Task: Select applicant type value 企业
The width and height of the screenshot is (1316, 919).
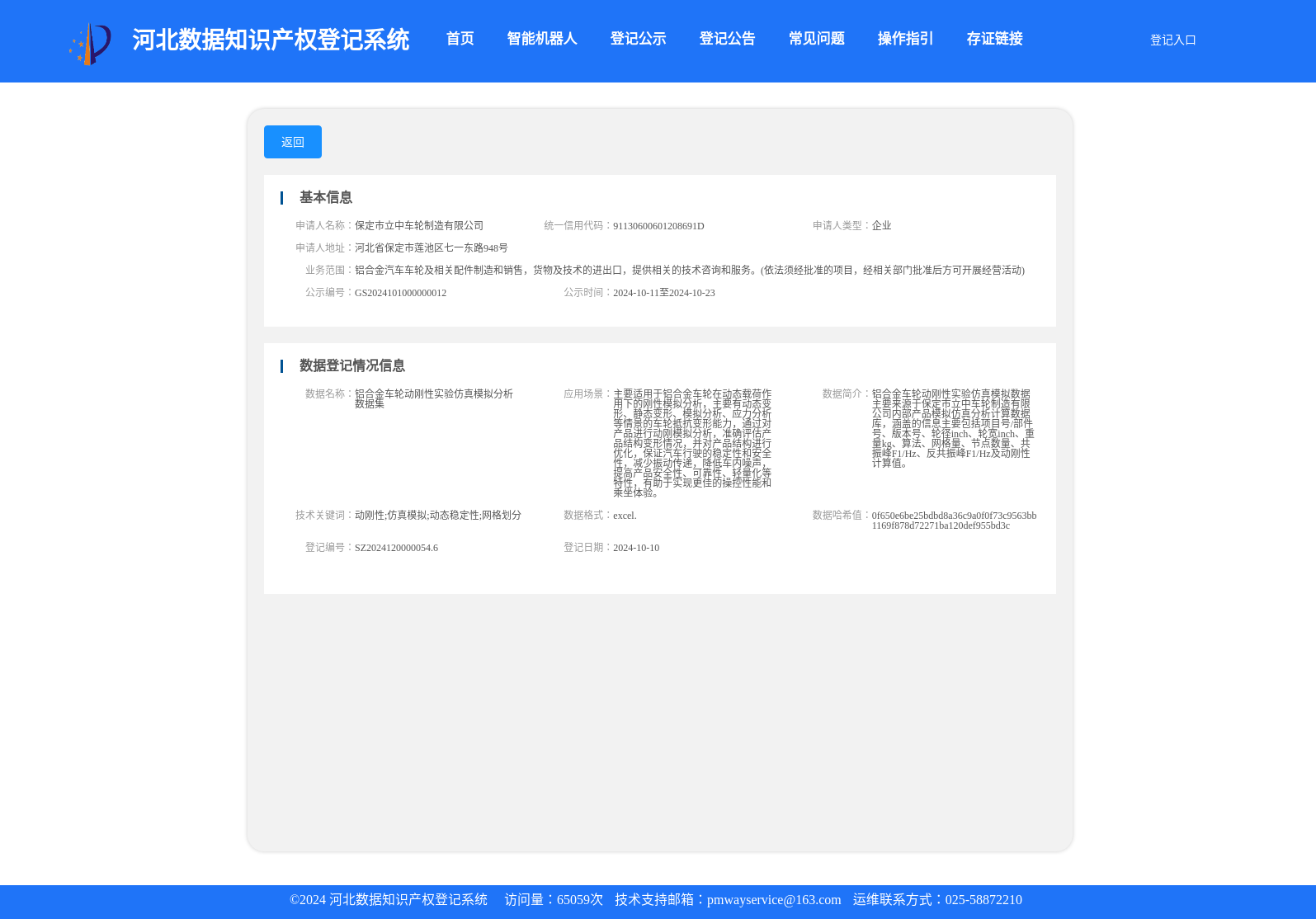Action: point(881,225)
